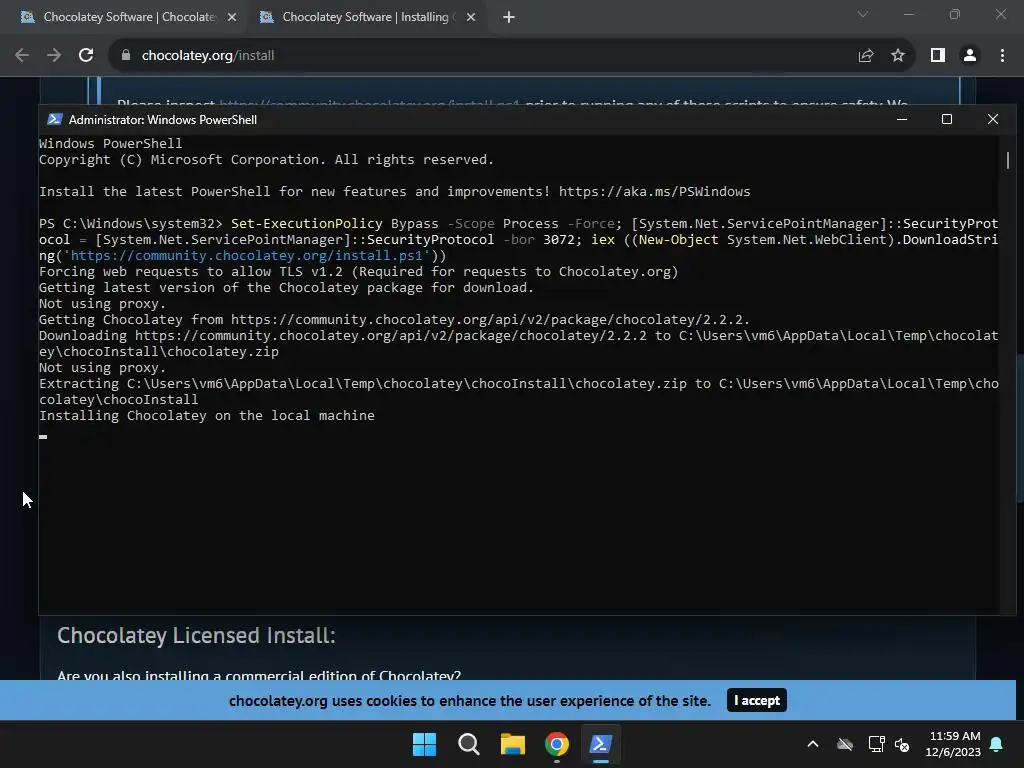Click PowerShell icon in window title bar

[55, 120]
